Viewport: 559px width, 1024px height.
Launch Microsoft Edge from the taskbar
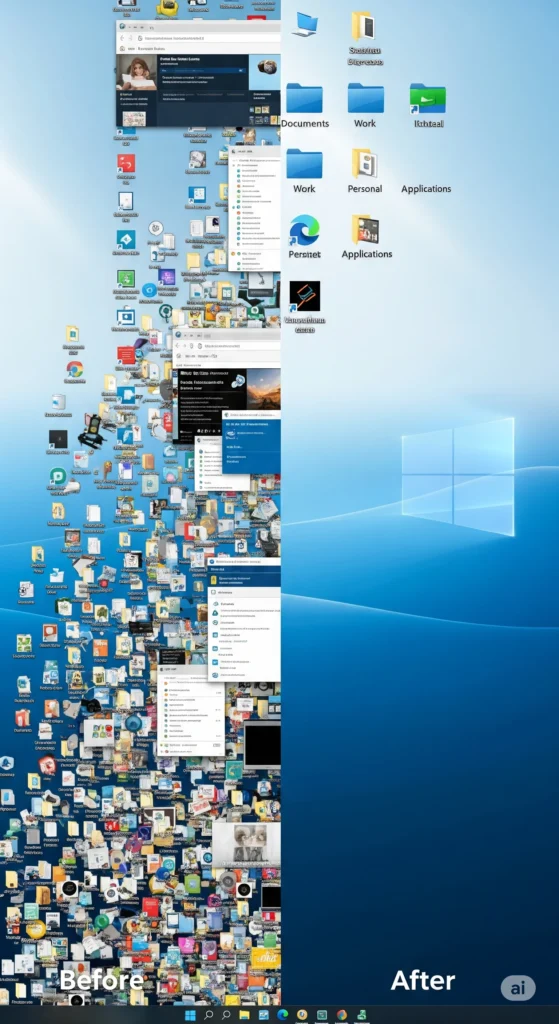(283, 1015)
